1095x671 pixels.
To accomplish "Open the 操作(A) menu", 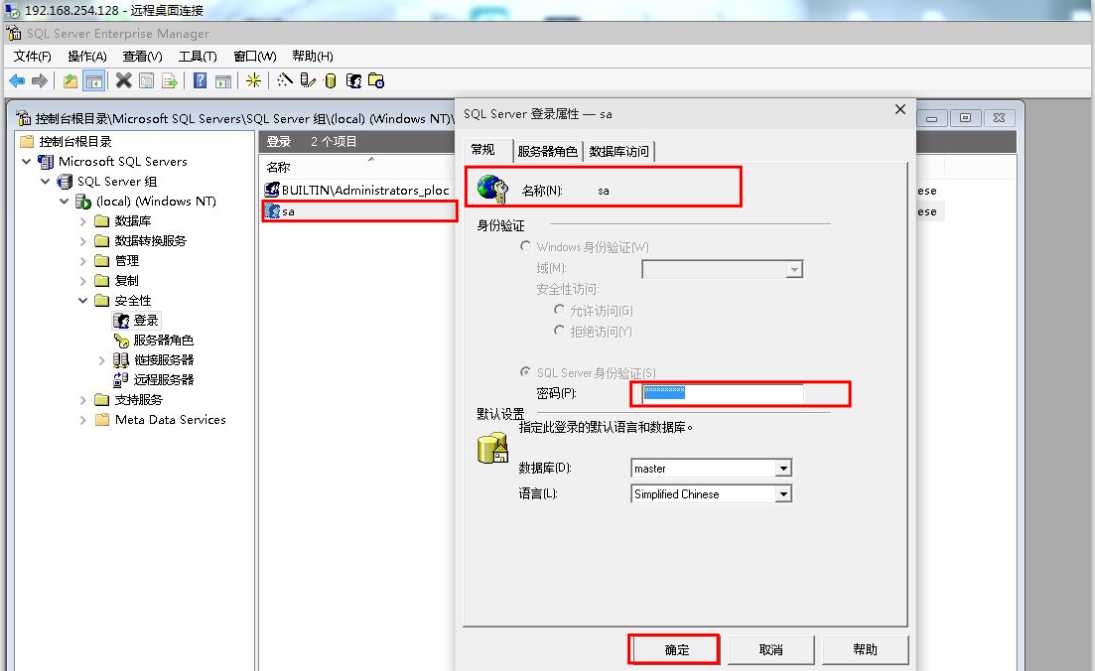I will 87,56.
